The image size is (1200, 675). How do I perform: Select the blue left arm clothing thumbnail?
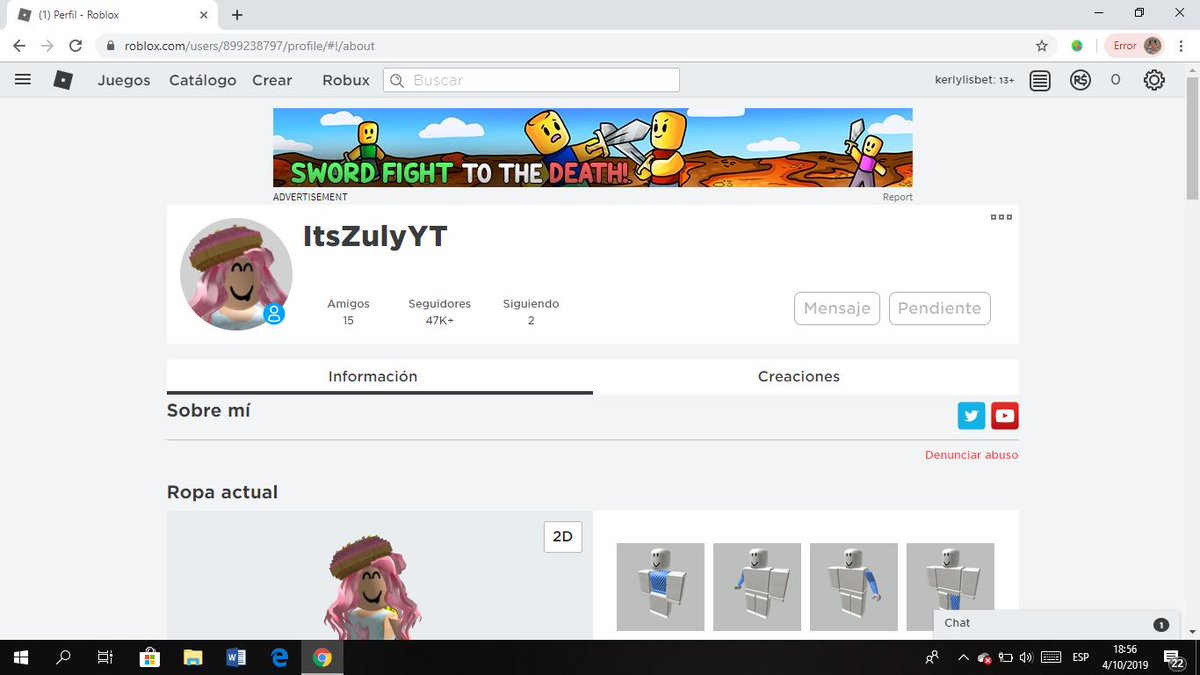(x=853, y=587)
